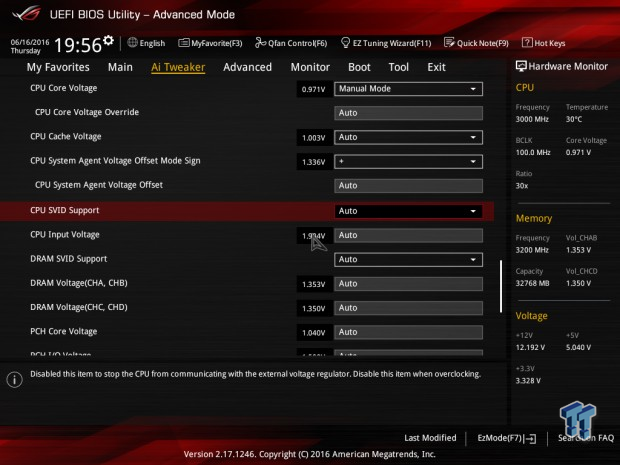Switch to the Main tab

(120, 67)
